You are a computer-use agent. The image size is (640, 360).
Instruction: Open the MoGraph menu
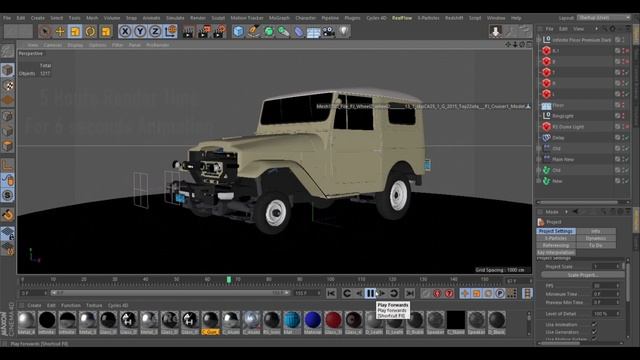[x=280, y=18]
